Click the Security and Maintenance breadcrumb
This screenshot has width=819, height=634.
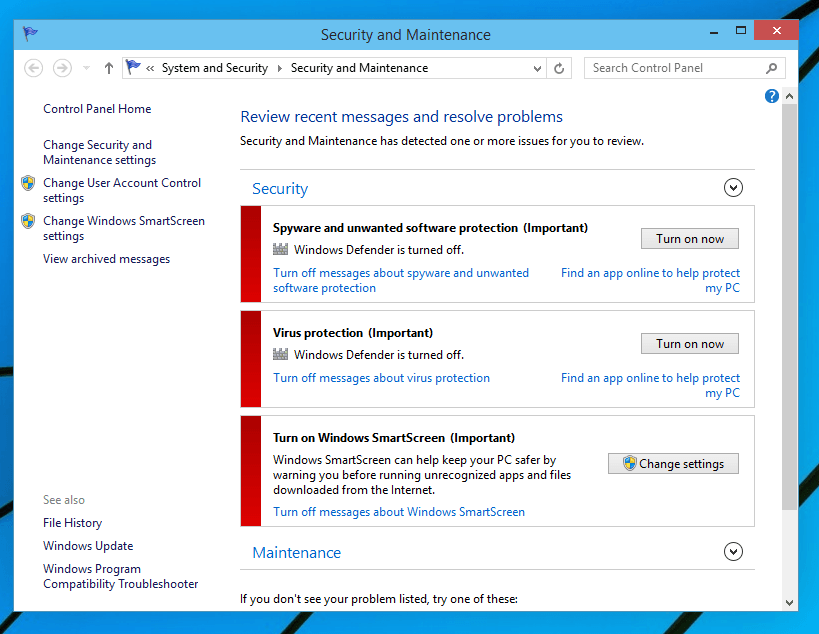click(359, 68)
